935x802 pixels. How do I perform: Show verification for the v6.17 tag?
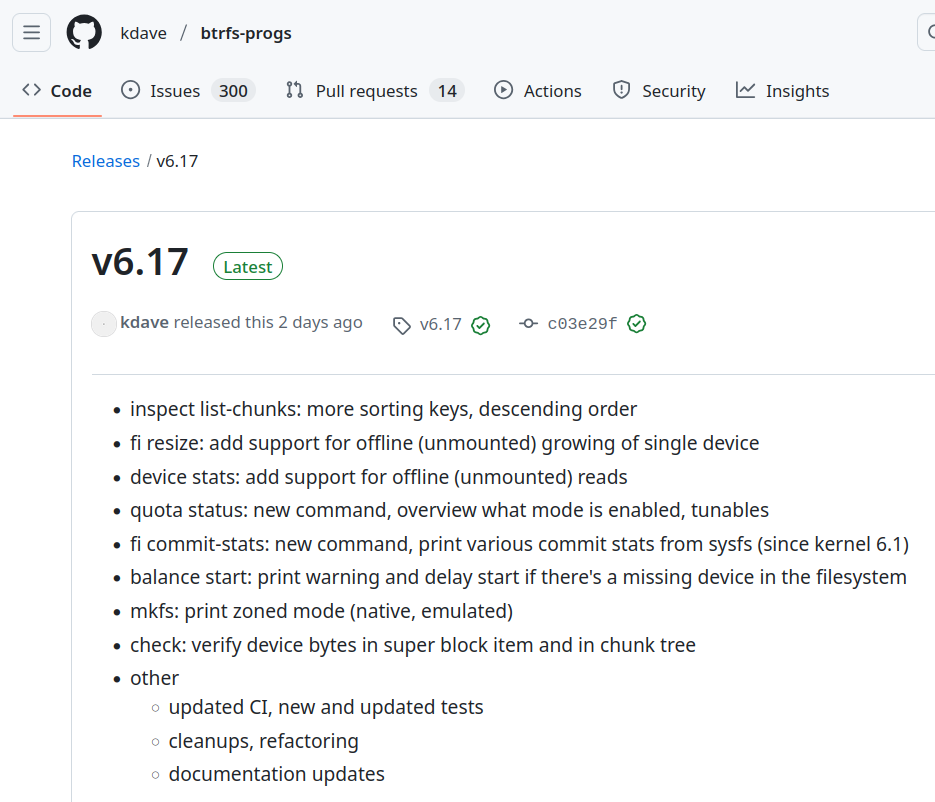point(481,325)
